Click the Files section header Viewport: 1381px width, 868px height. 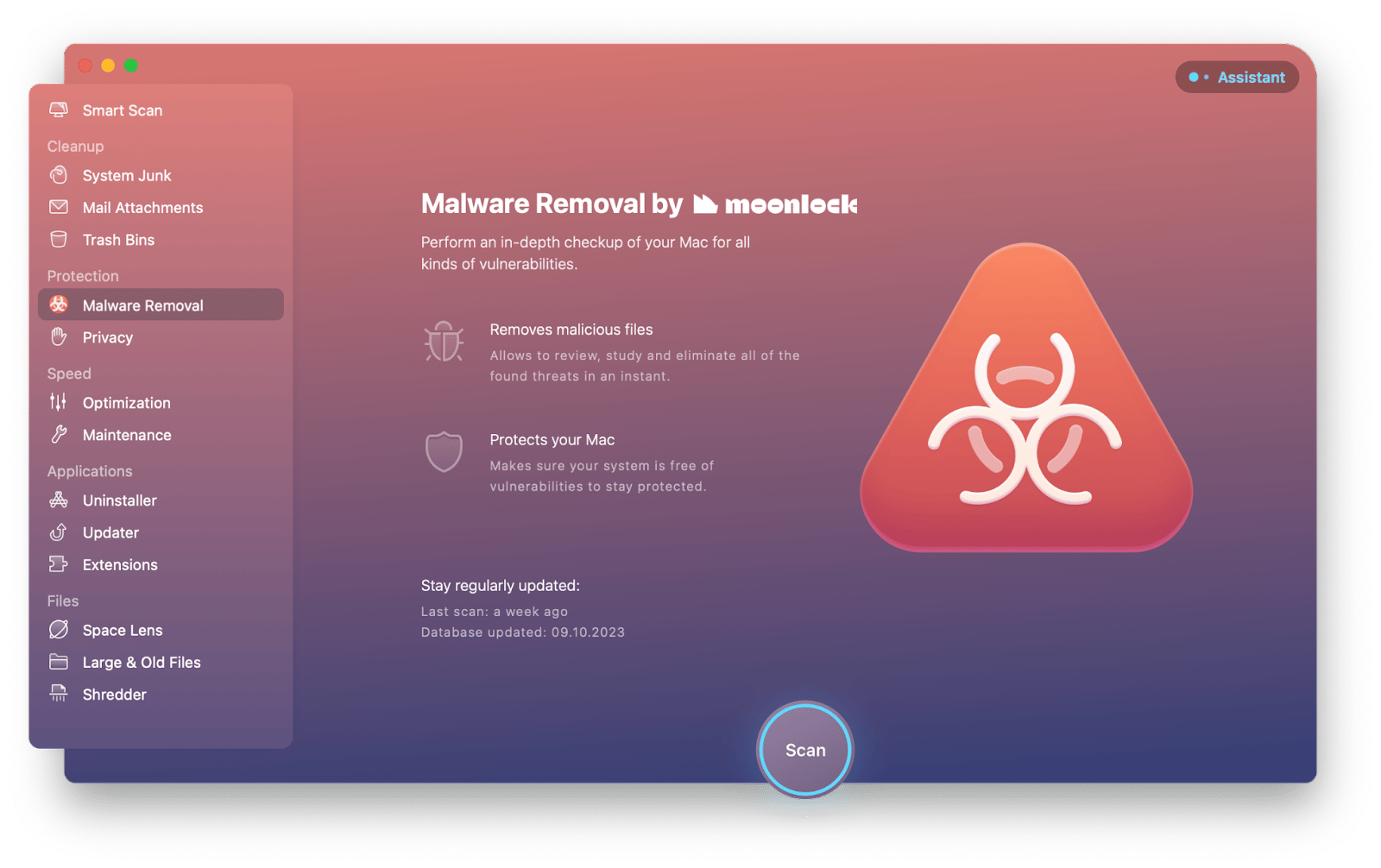coord(63,601)
